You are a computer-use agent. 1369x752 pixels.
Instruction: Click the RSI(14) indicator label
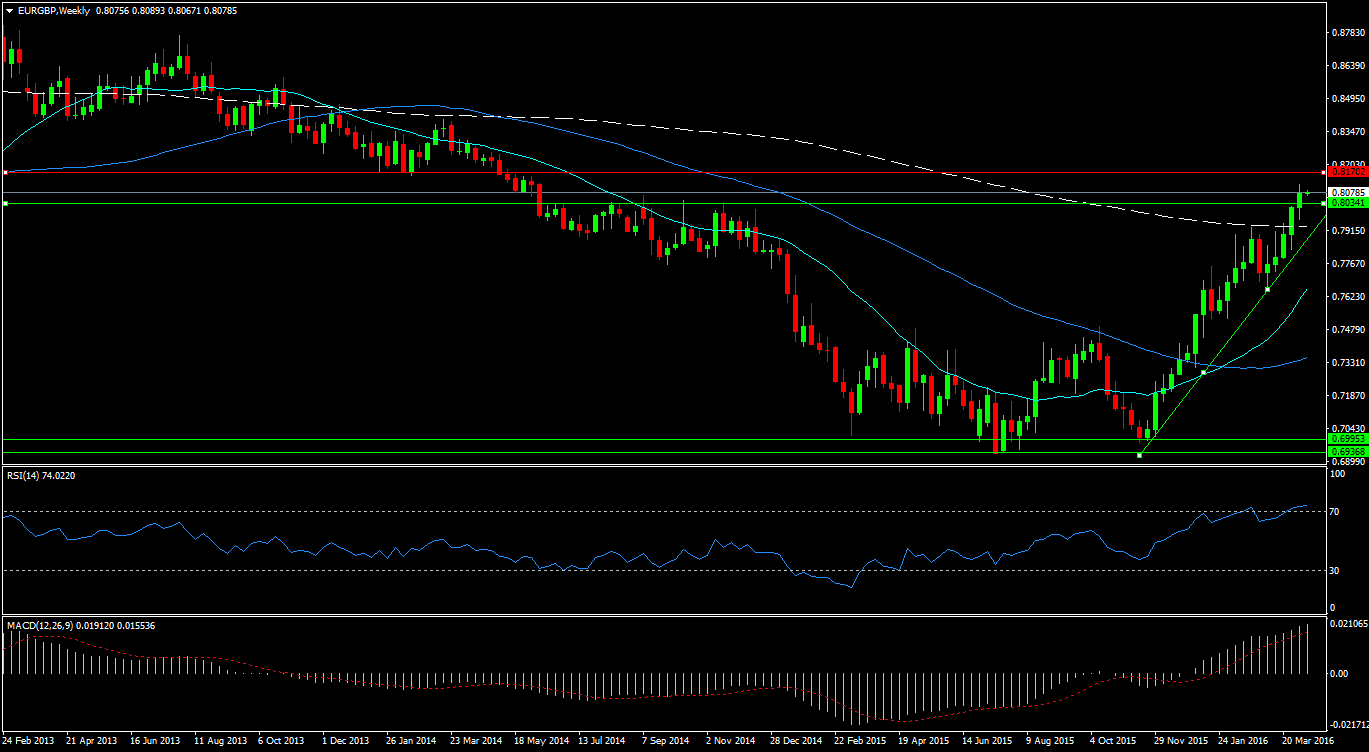point(40,476)
